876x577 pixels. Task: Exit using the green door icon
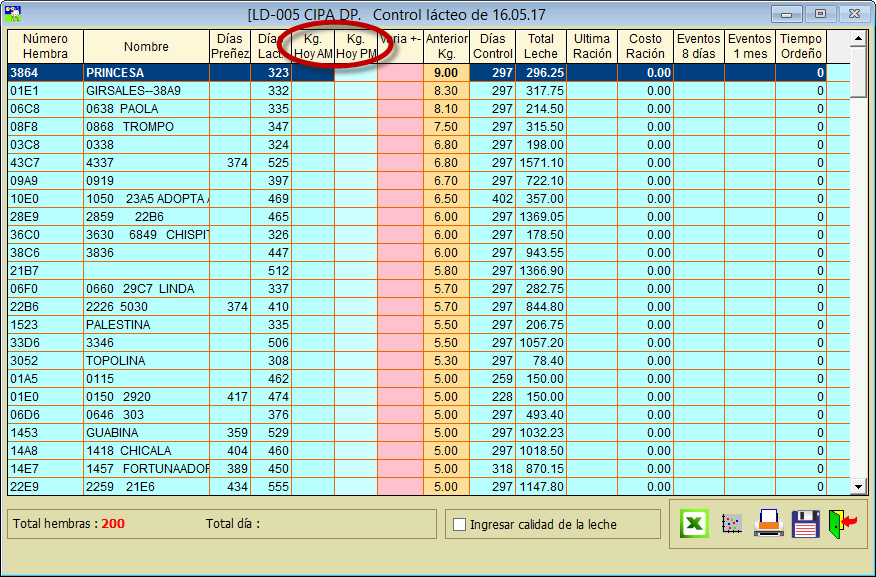841,524
